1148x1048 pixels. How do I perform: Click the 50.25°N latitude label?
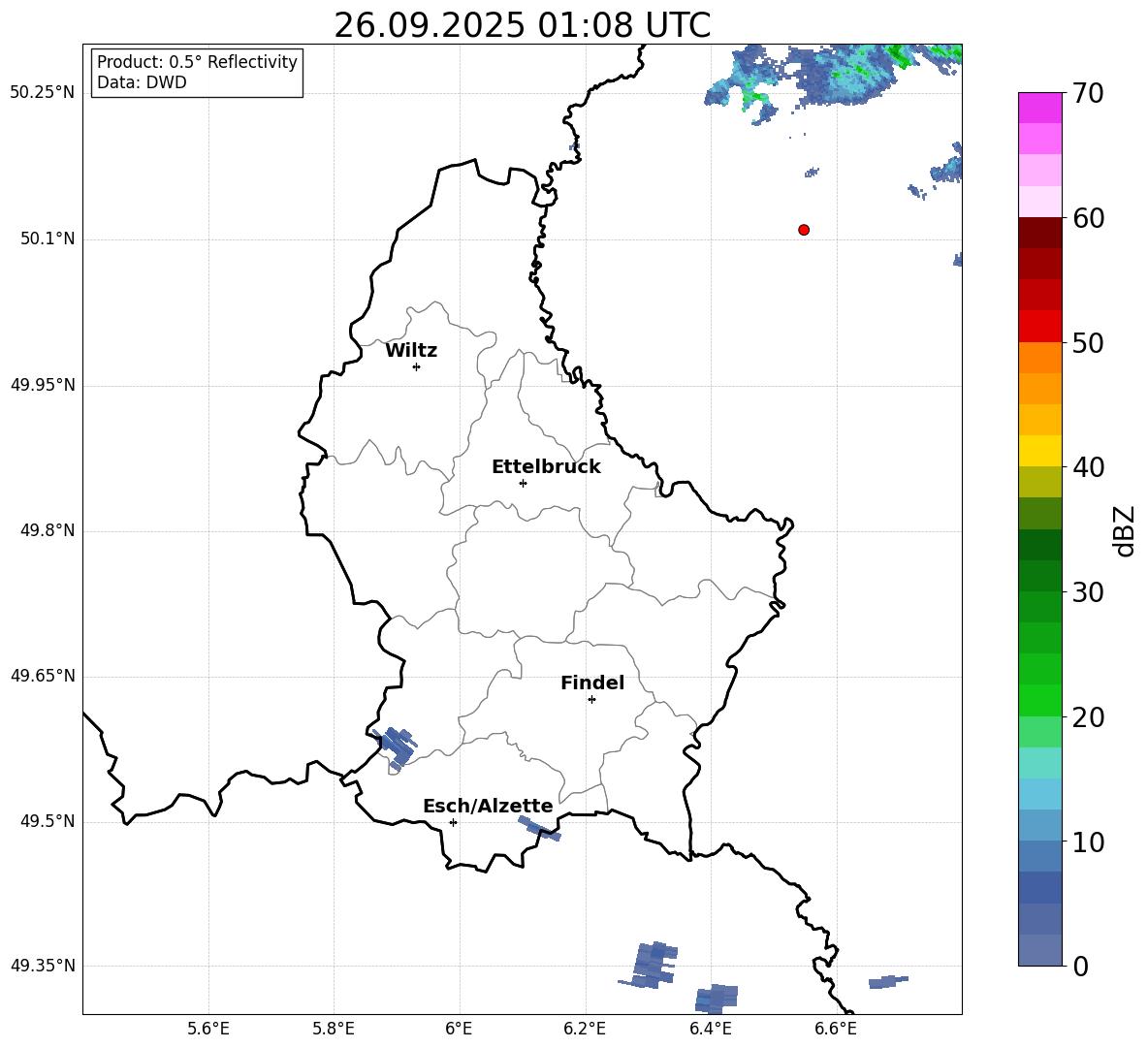(43, 93)
